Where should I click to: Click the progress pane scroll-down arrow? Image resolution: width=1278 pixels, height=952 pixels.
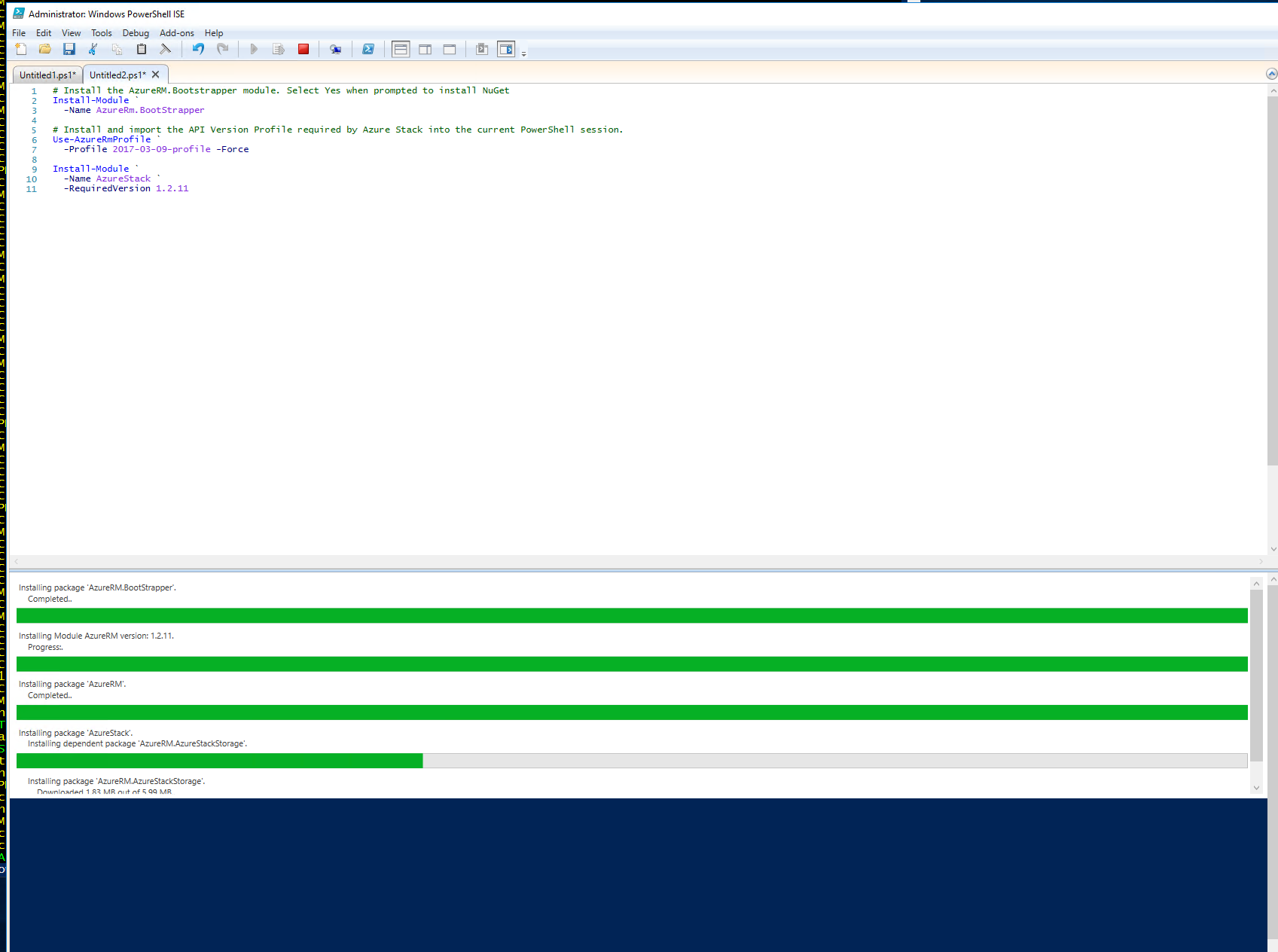[1256, 788]
